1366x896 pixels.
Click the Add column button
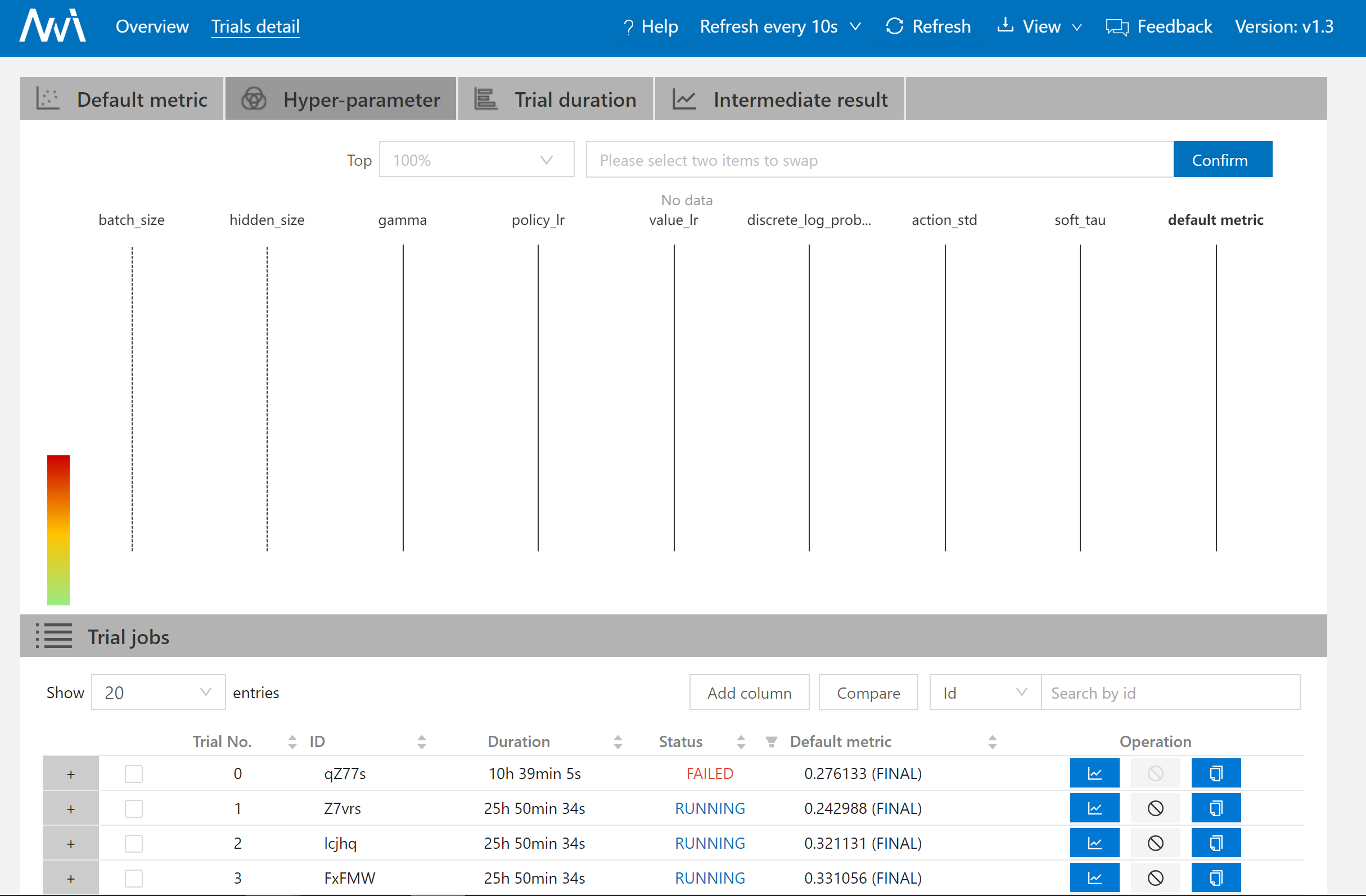(x=749, y=693)
